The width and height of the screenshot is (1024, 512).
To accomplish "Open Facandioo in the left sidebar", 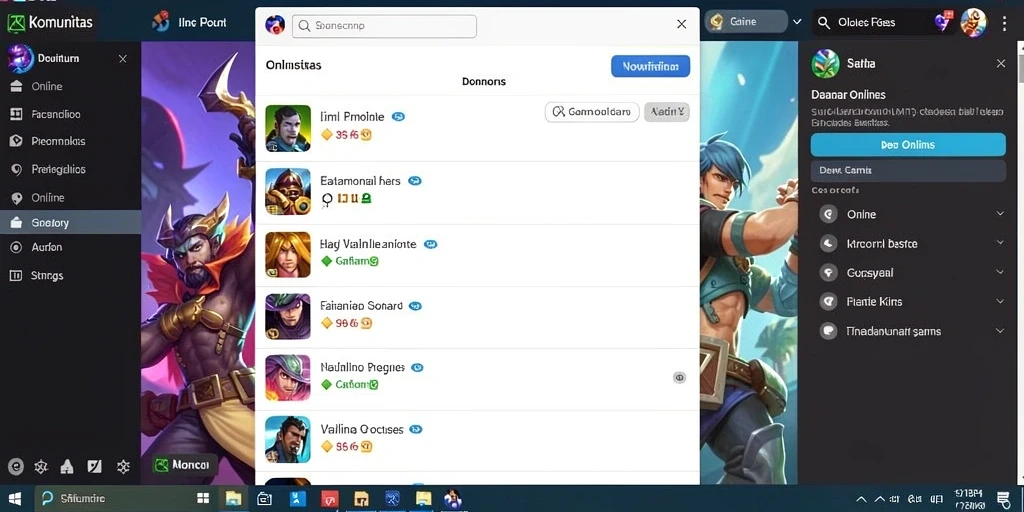I will tap(71, 114).
